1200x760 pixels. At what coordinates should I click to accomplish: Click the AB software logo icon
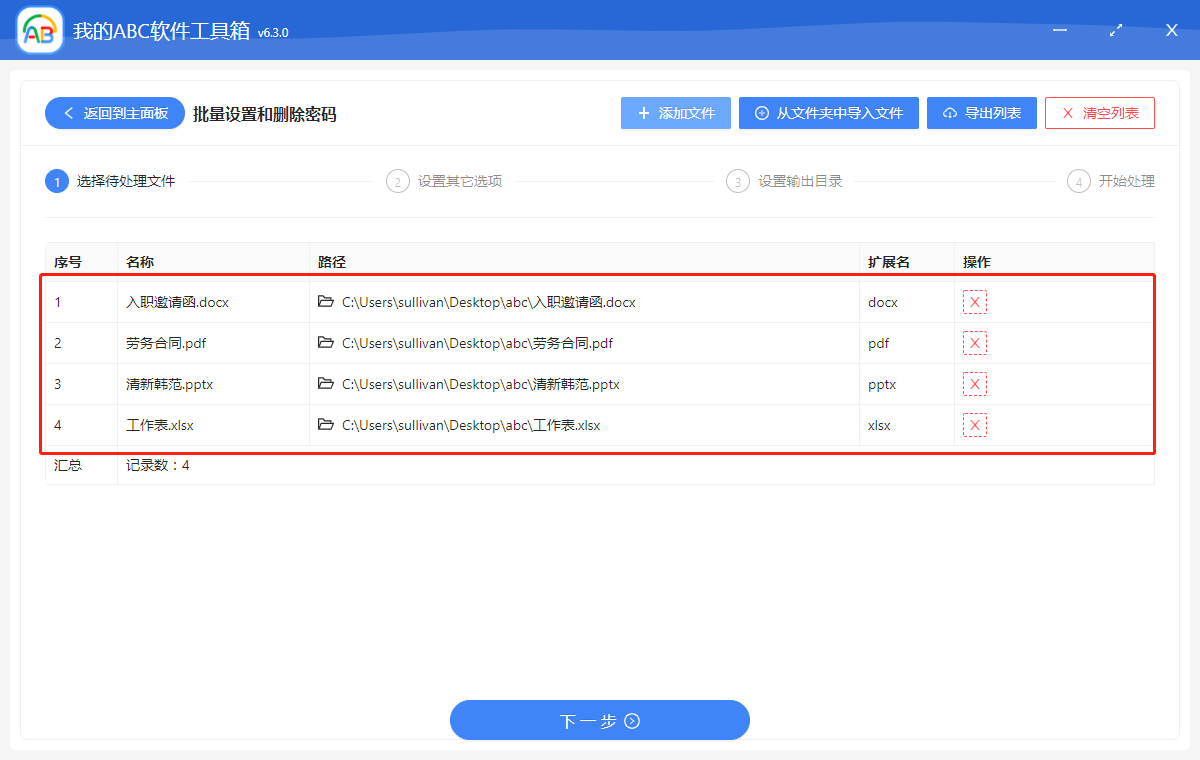coord(38,30)
